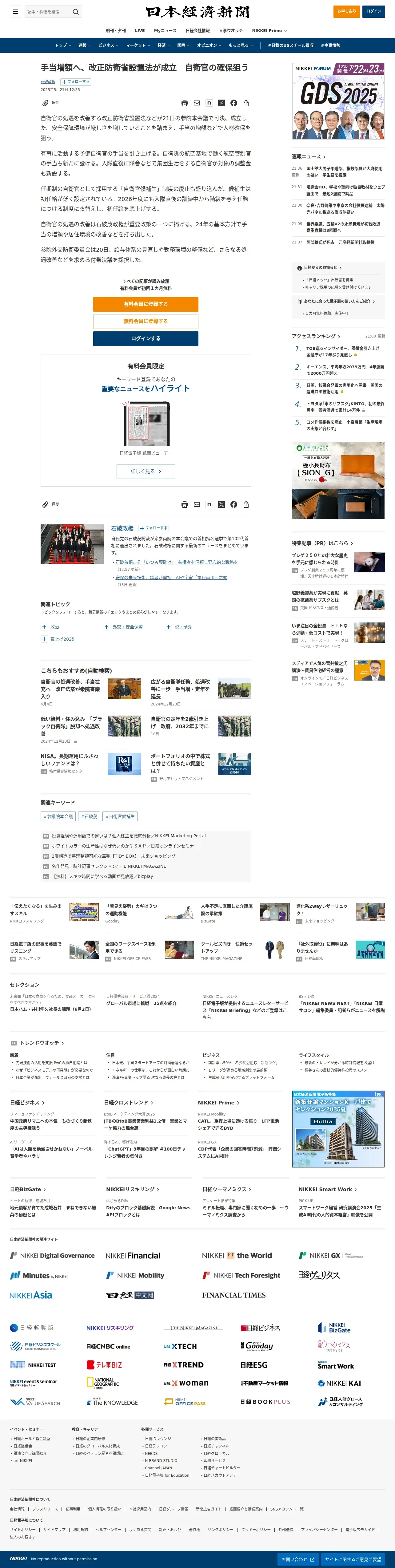Click the bottom share/upload icon
Viewport: 395px width, 1568px height.
(246, 504)
